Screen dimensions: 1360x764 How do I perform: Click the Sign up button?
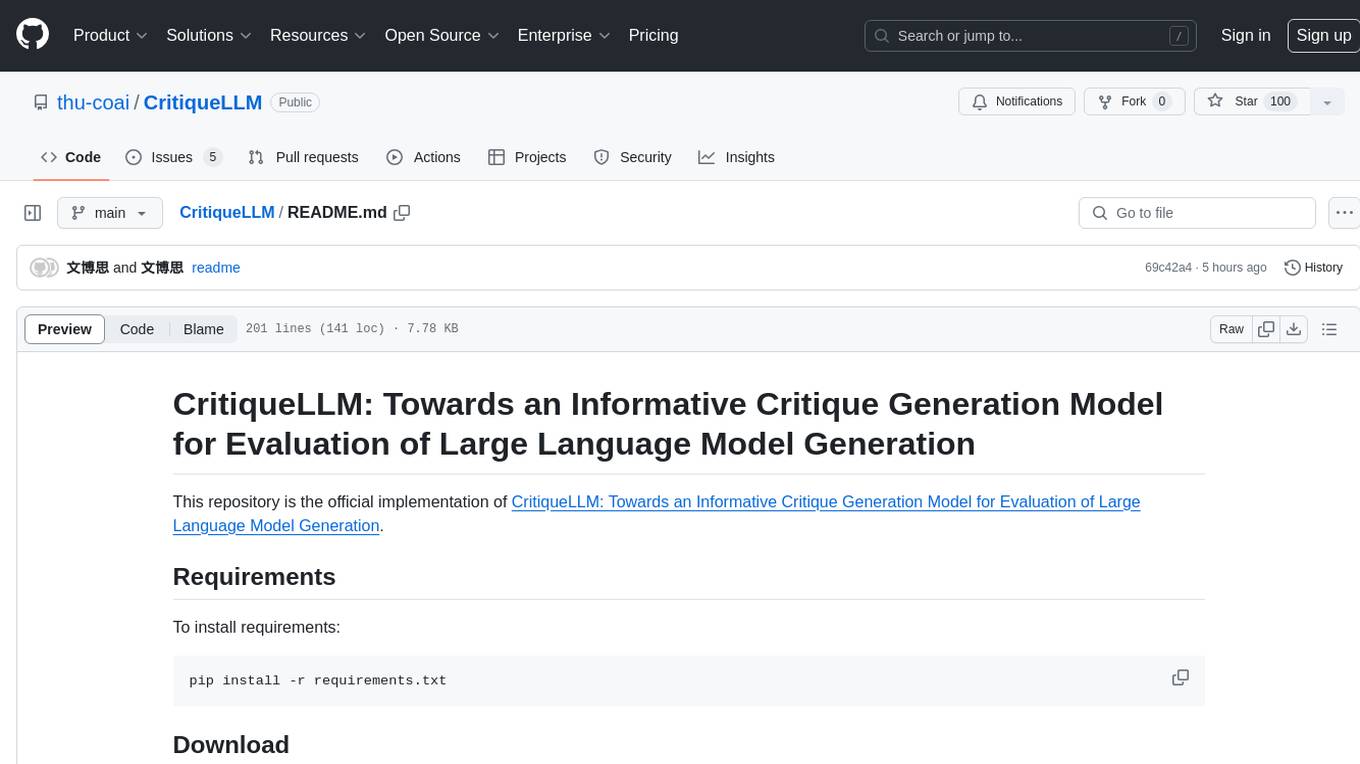point(1323,35)
